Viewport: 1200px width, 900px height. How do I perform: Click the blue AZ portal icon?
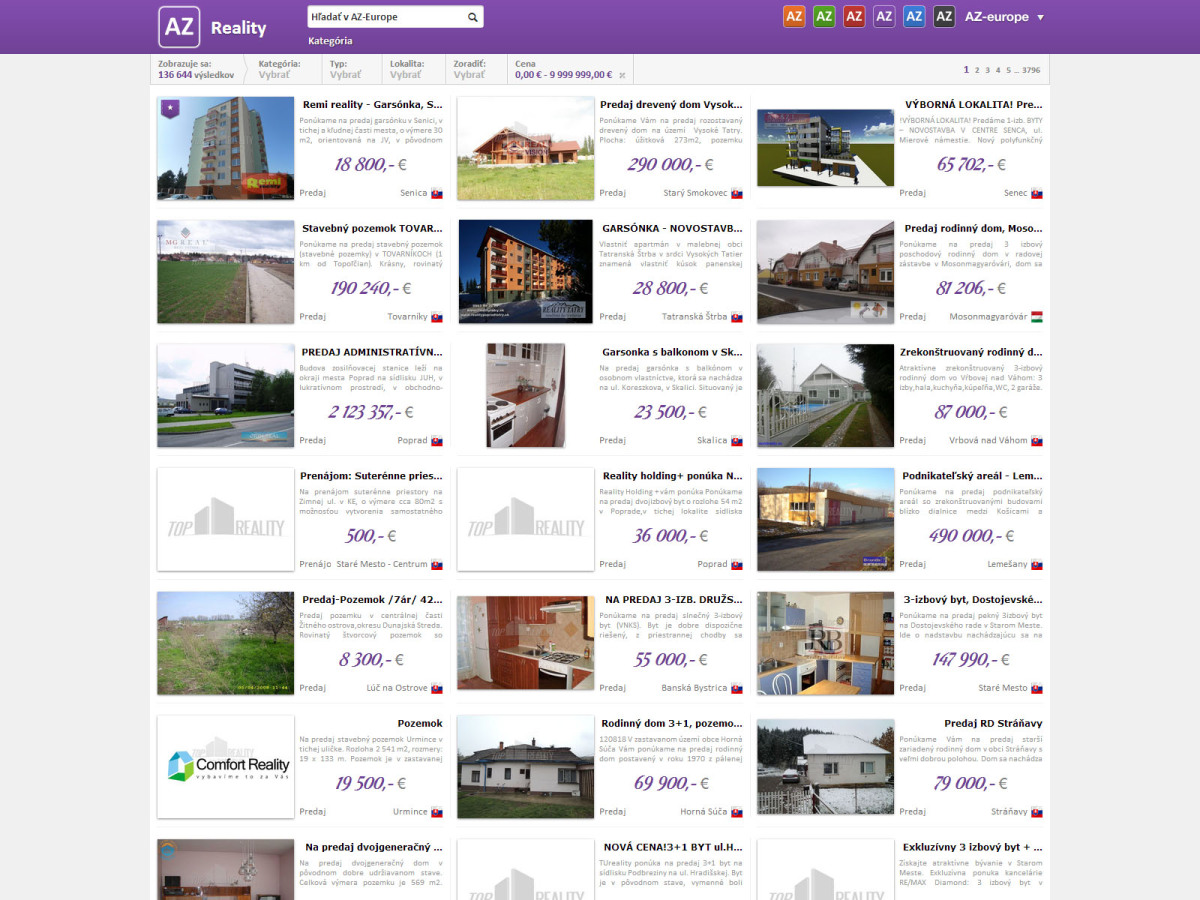click(914, 16)
